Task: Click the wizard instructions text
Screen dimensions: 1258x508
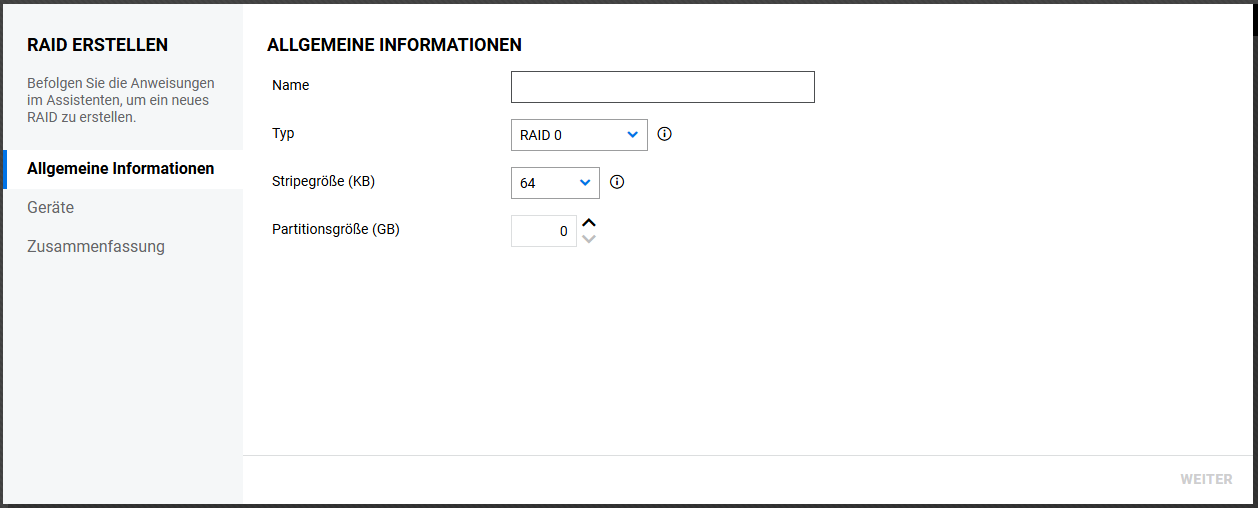Action: tap(120, 100)
